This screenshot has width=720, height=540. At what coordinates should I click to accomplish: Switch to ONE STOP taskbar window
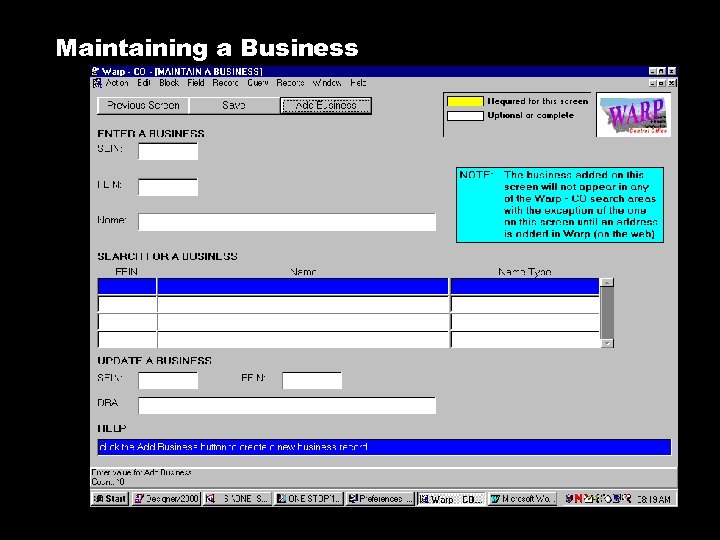309,499
